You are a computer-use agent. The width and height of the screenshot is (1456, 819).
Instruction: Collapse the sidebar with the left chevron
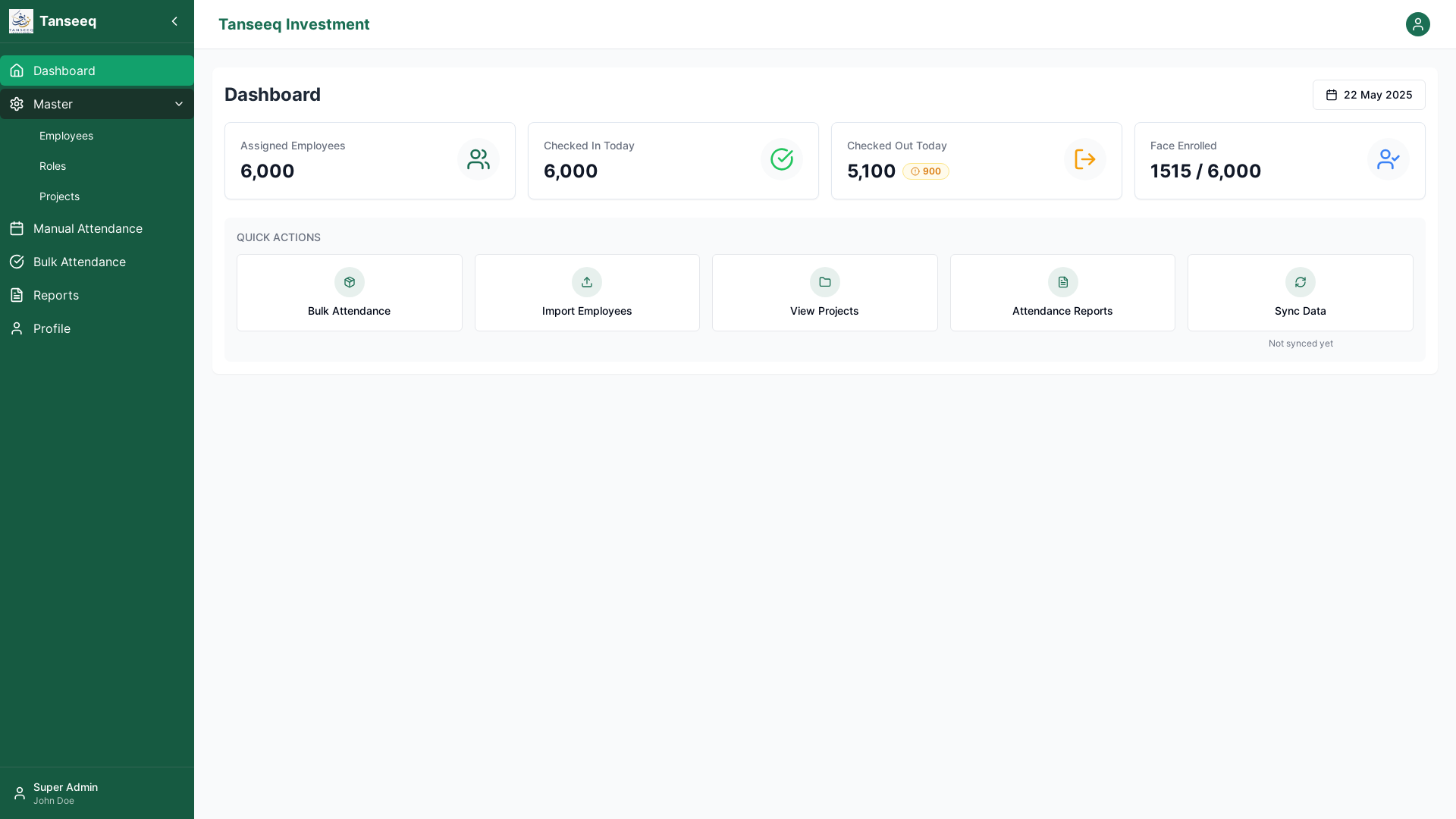coord(174,21)
